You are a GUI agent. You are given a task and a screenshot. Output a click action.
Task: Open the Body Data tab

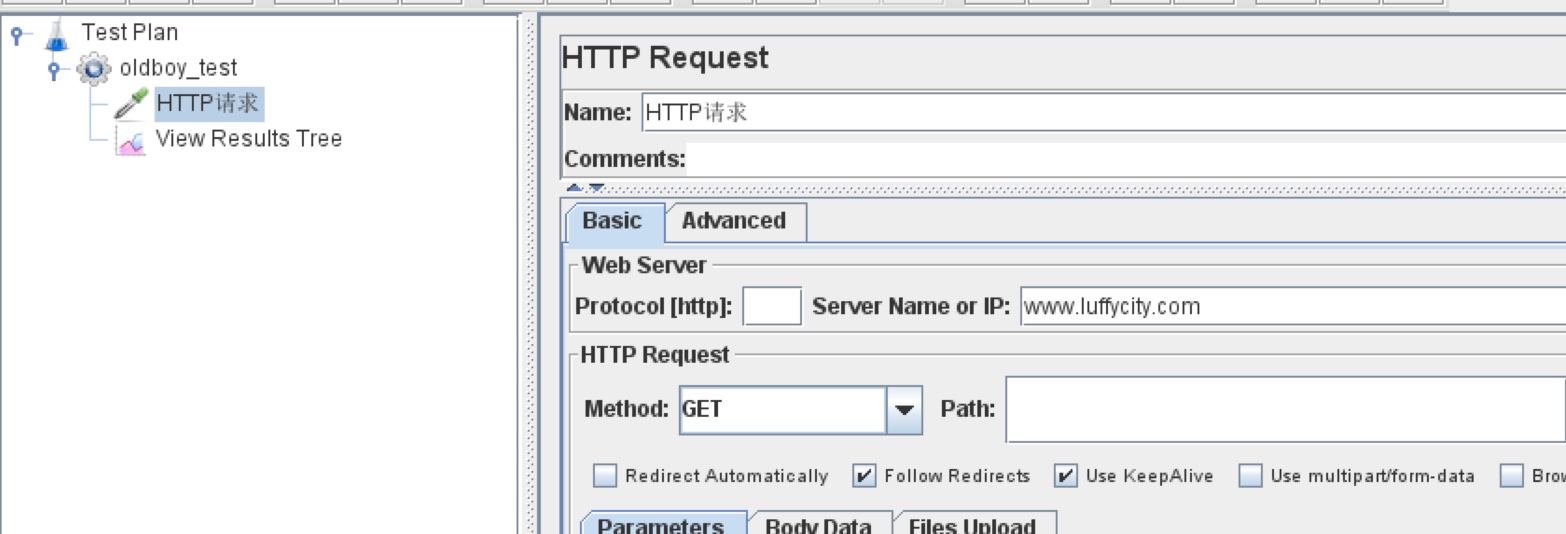tap(818, 526)
